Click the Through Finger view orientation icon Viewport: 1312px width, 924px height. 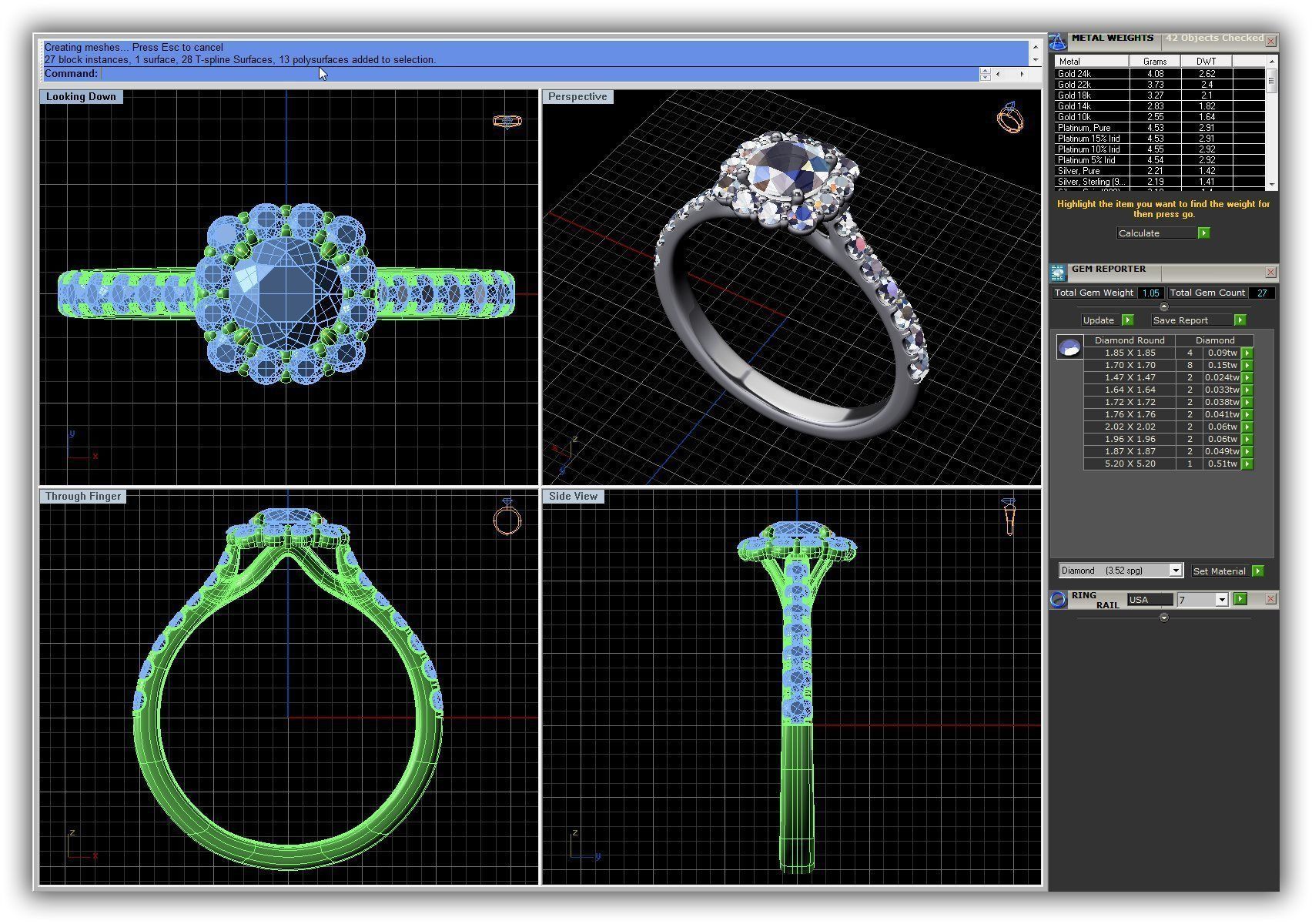point(507,517)
